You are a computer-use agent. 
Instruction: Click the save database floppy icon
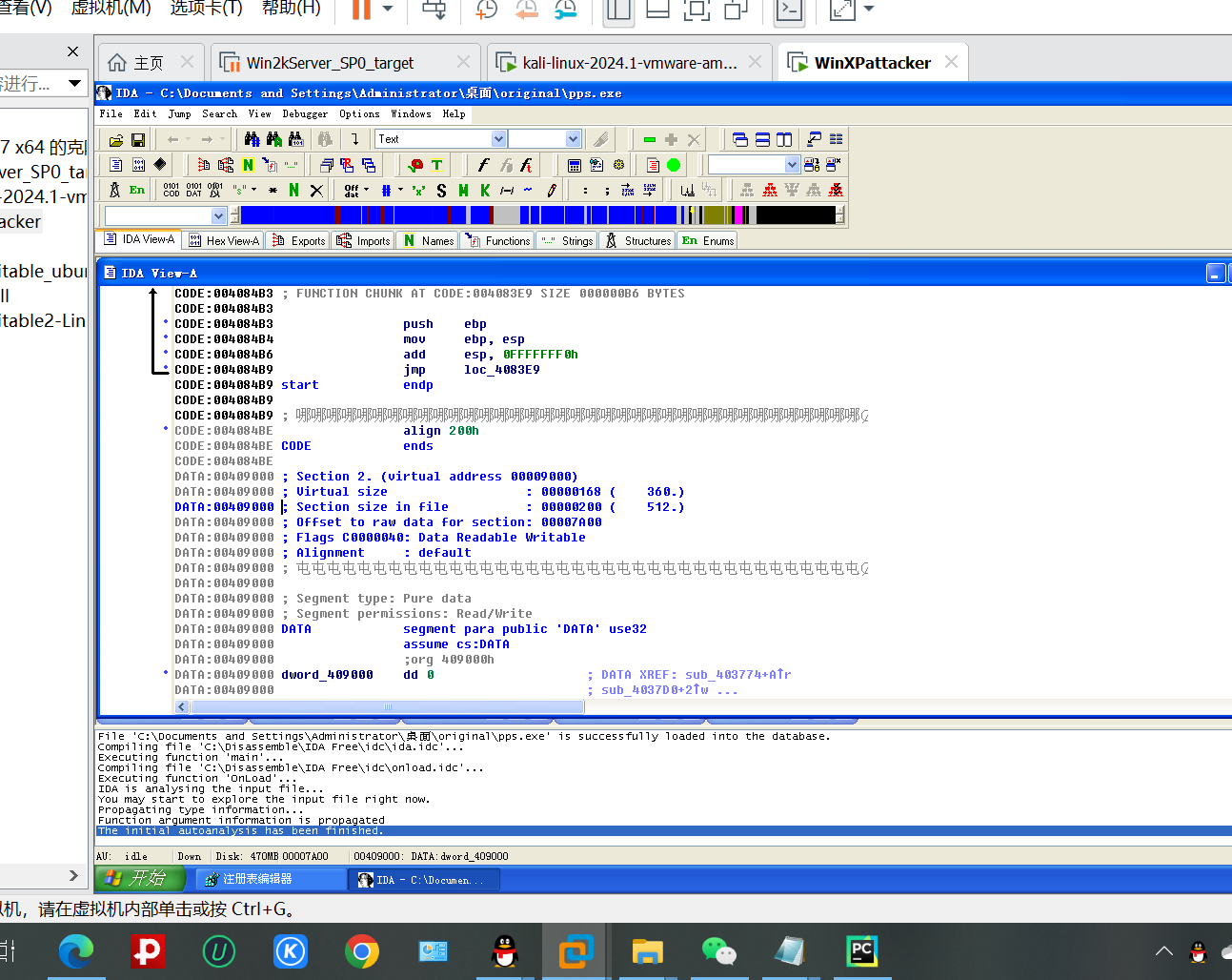pyautogui.click(x=138, y=140)
